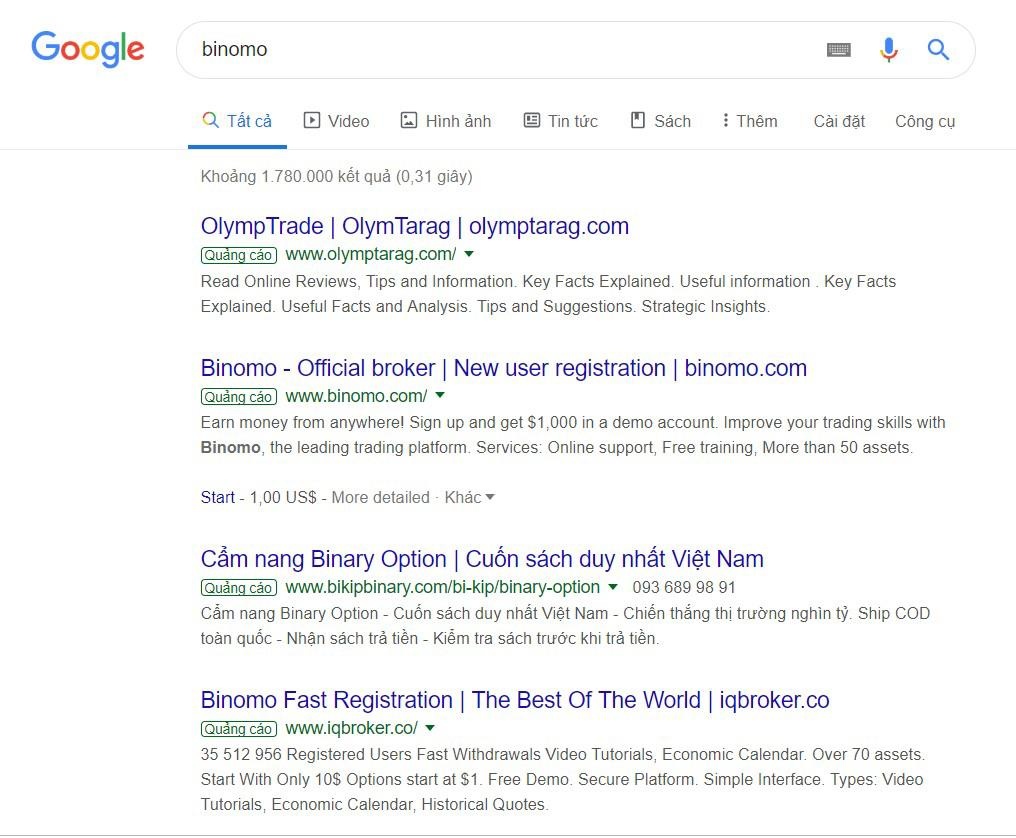Open the Binomo Official broker result
1016x838 pixels.
click(x=503, y=368)
